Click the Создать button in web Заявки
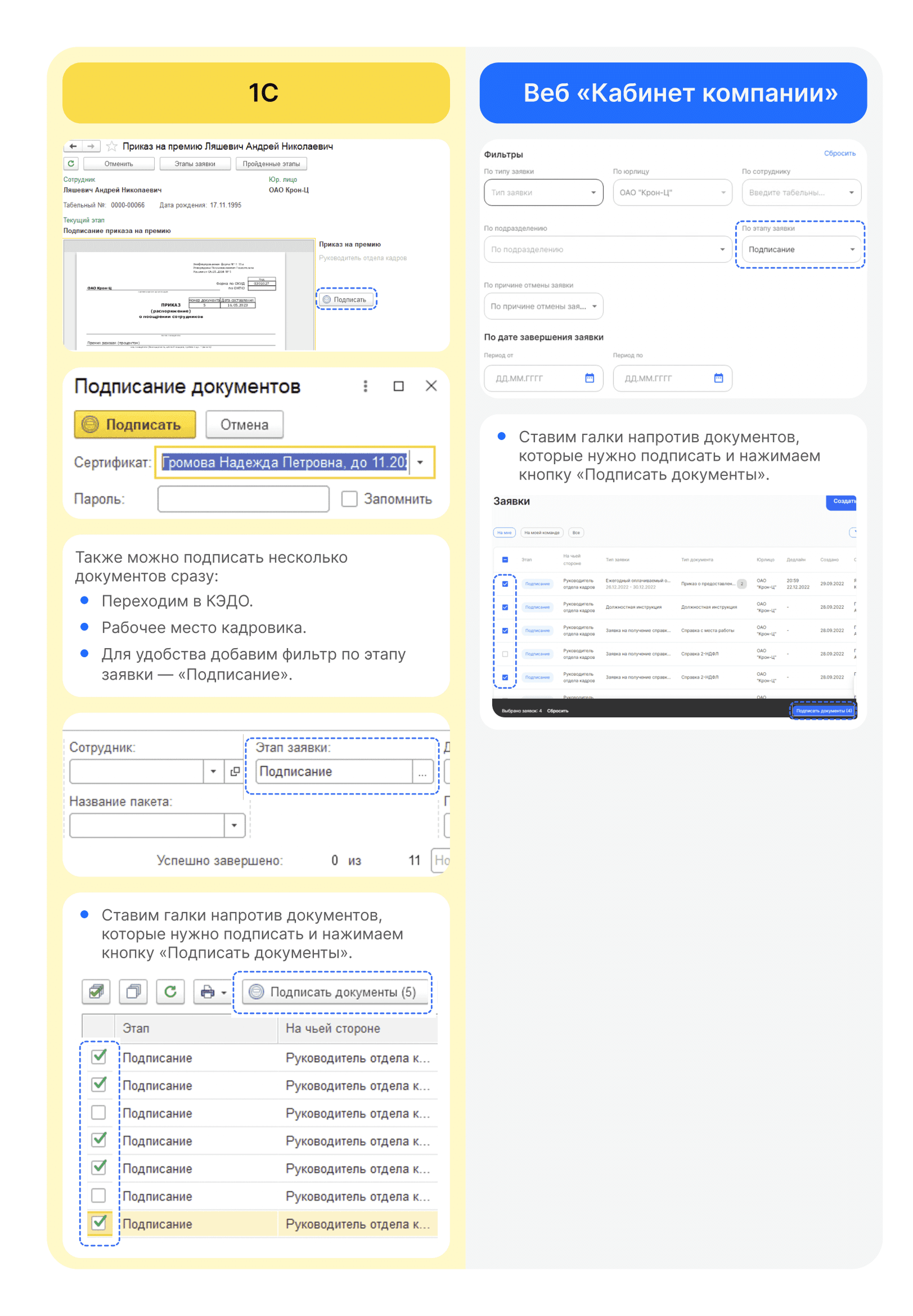913x1316 pixels. point(842,502)
